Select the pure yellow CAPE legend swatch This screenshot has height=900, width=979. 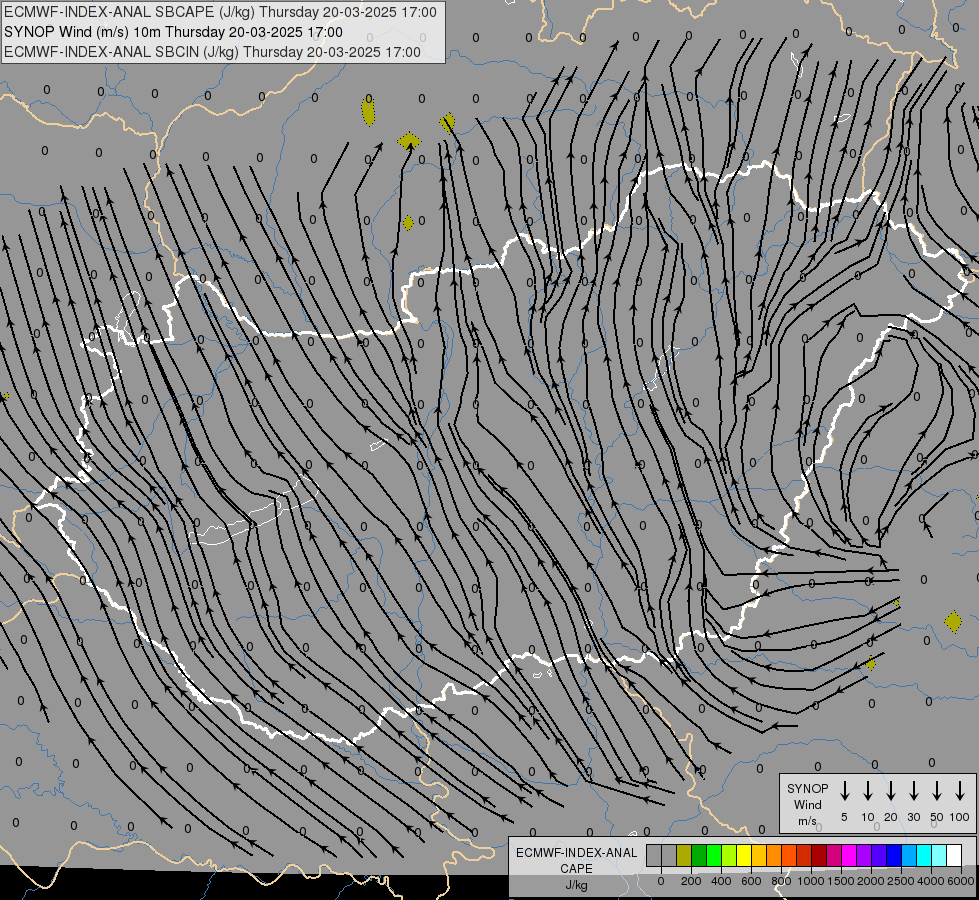[x=744, y=855]
